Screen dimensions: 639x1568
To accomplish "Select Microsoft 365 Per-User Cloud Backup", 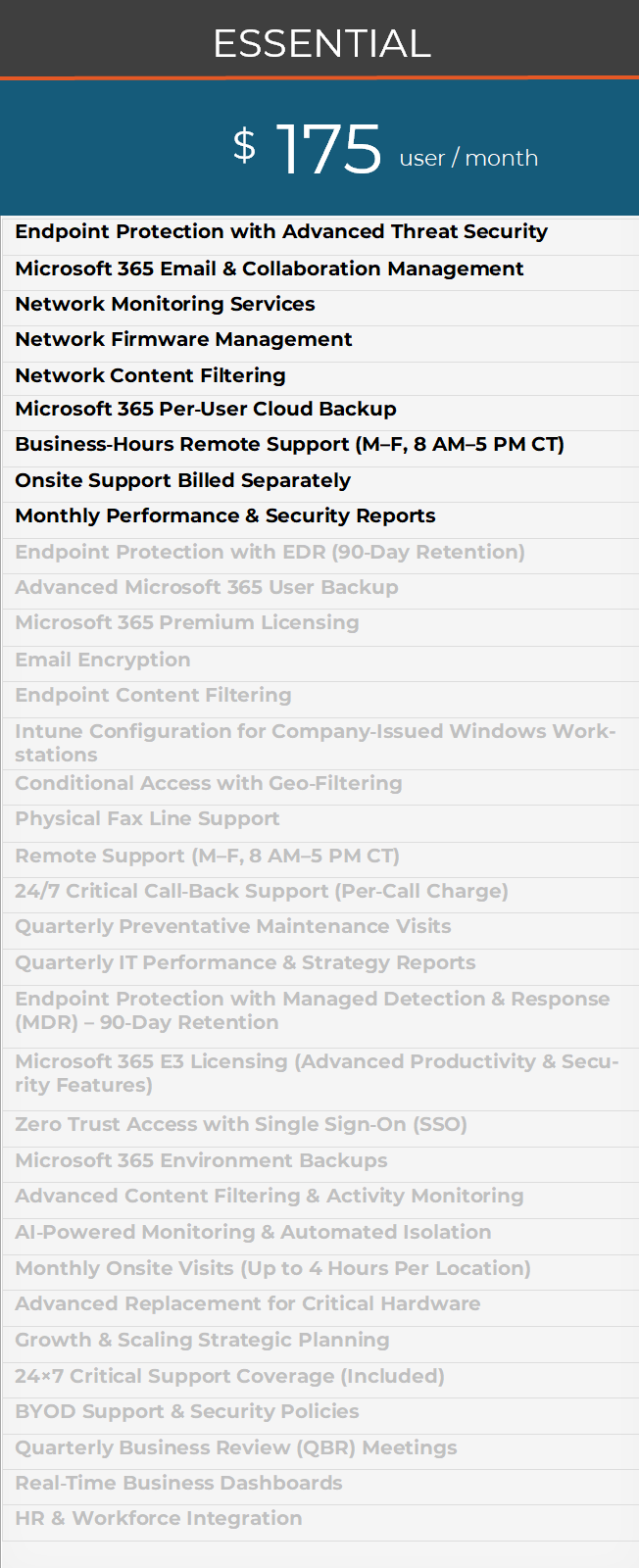I will tap(206, 409).
